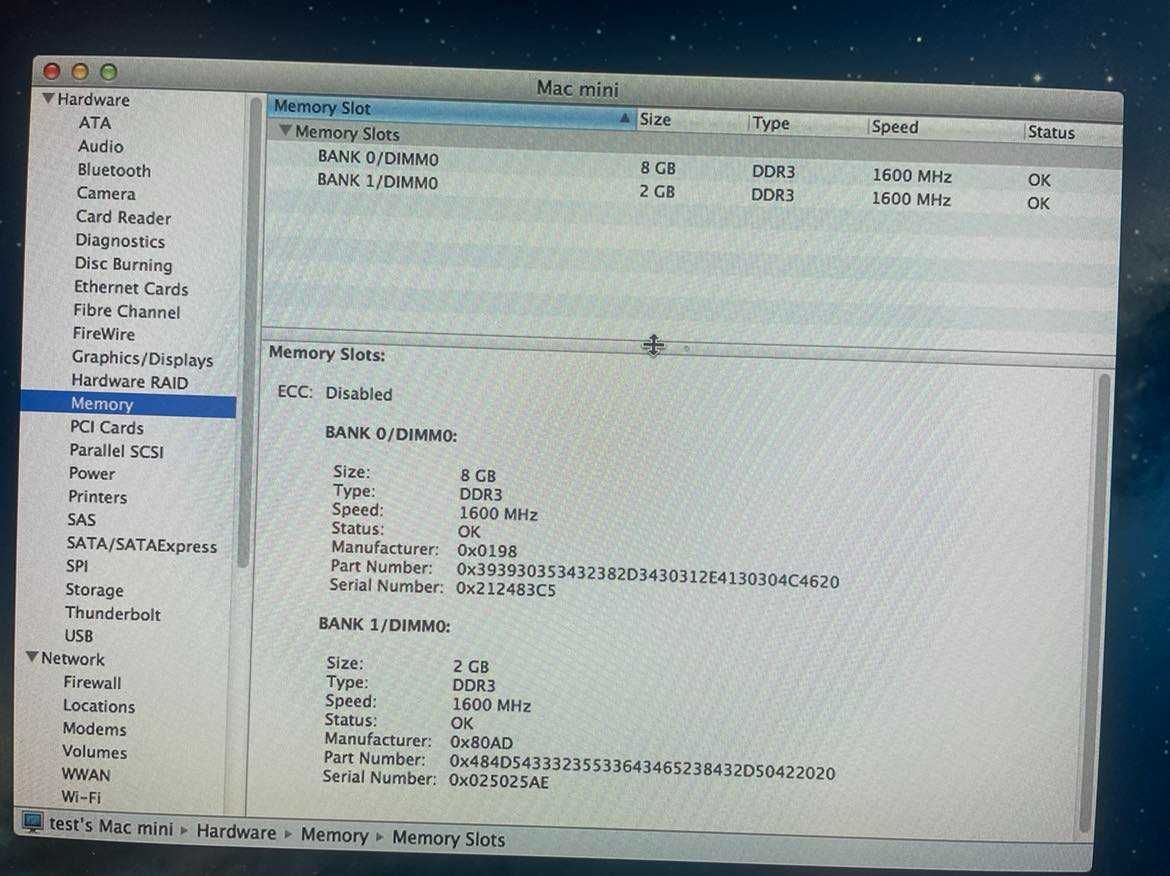This screenshot has height=876, width=1170.
Task: Open PCI Cards in the sidebar
Action: pyautogui.click(x=107, y=428)
